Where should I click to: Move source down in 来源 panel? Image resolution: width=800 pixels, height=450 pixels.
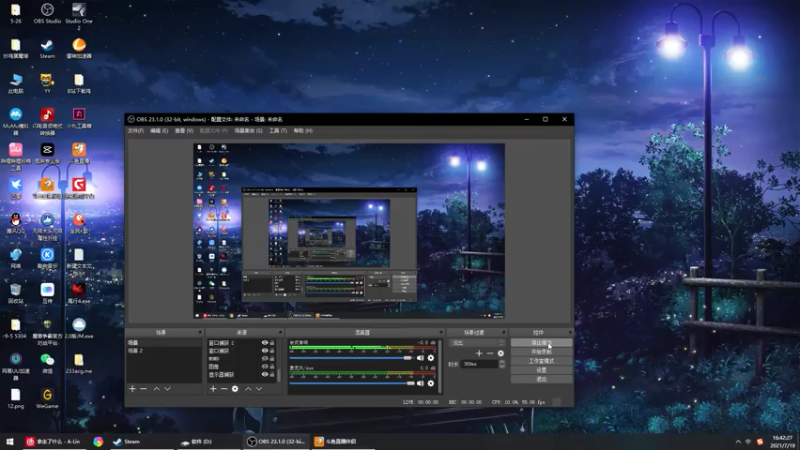click(259, 389)
